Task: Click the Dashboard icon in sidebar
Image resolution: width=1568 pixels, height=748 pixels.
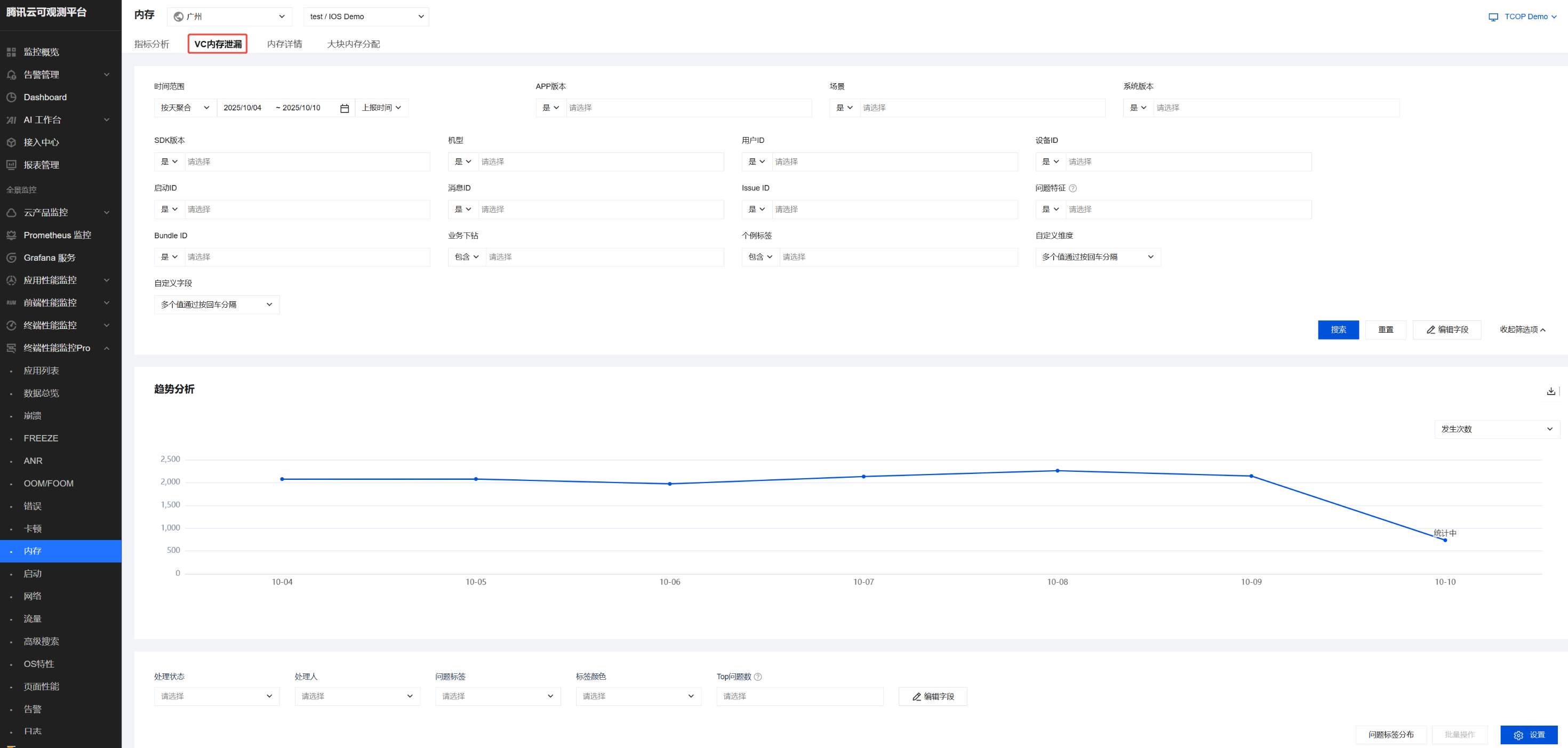Action: (12, 98)
